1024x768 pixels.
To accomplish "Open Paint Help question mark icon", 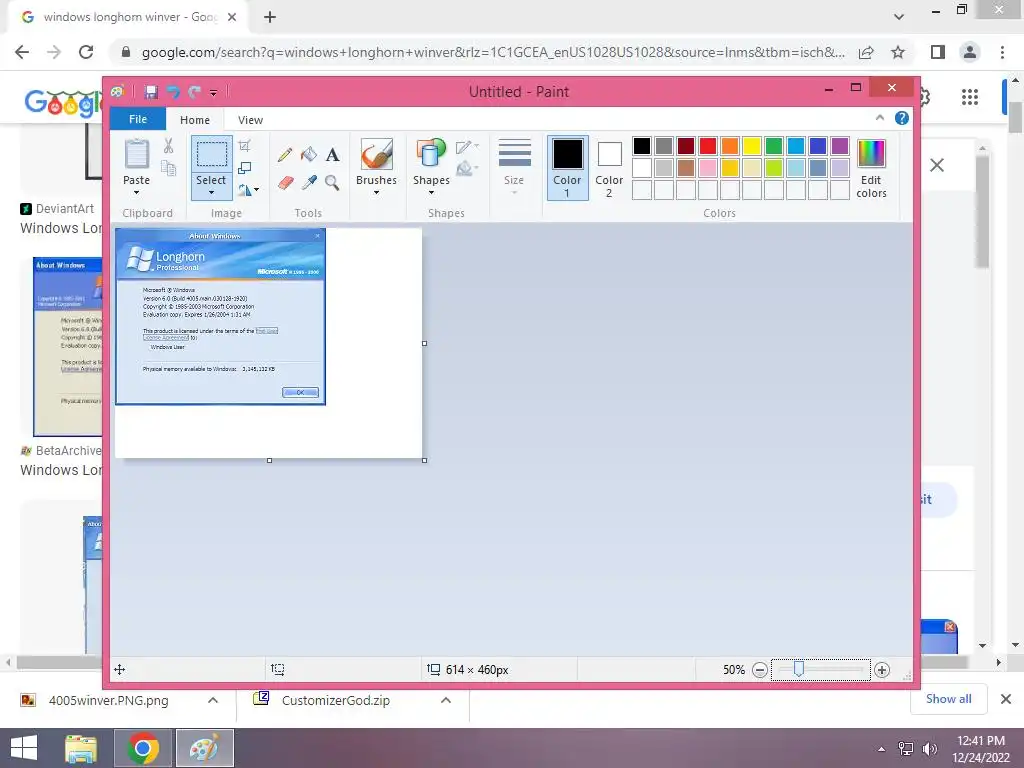I will click(902, 118).
